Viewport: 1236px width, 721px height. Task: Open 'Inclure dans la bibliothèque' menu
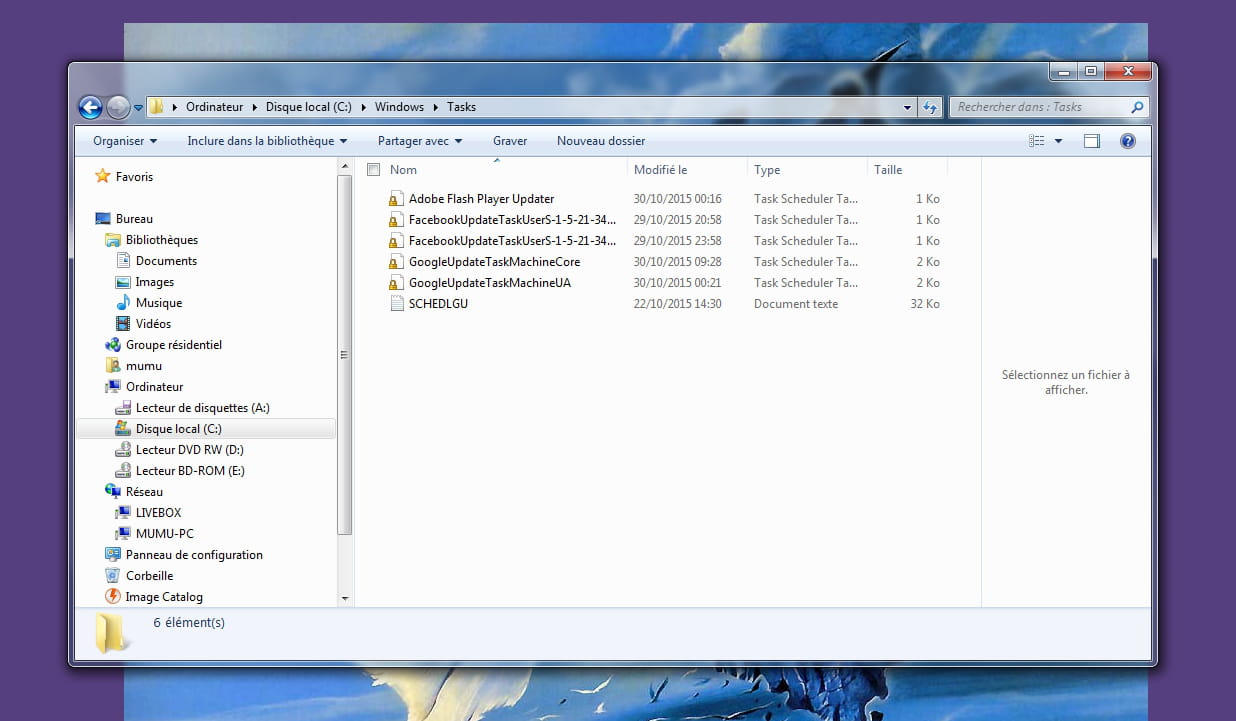tap(267, 141)
